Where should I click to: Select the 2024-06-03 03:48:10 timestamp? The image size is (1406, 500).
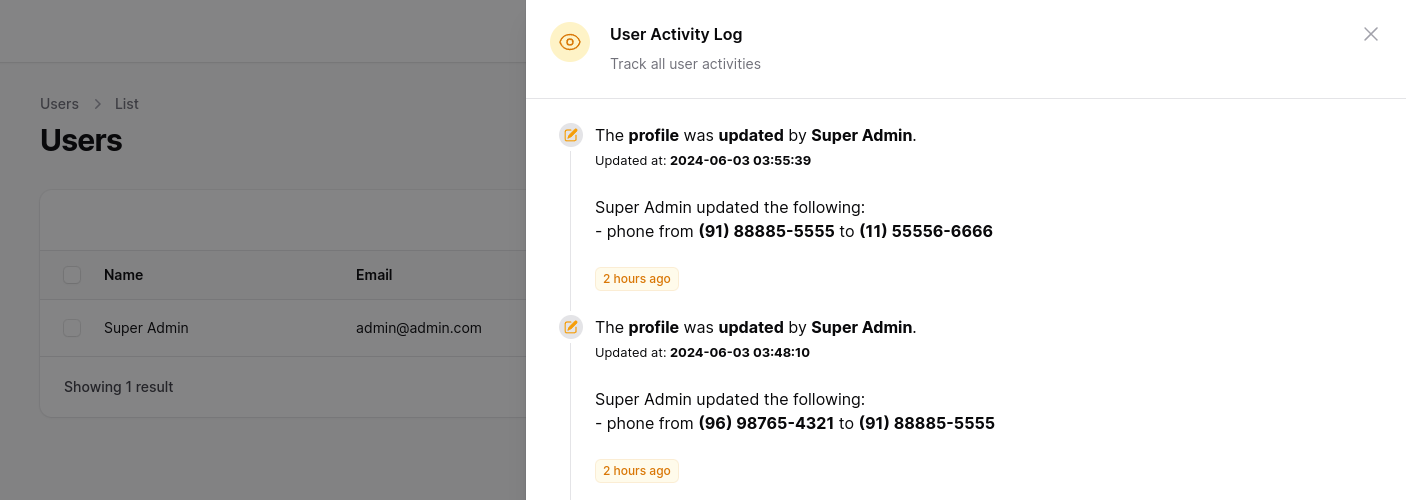[x=740, y=352]
